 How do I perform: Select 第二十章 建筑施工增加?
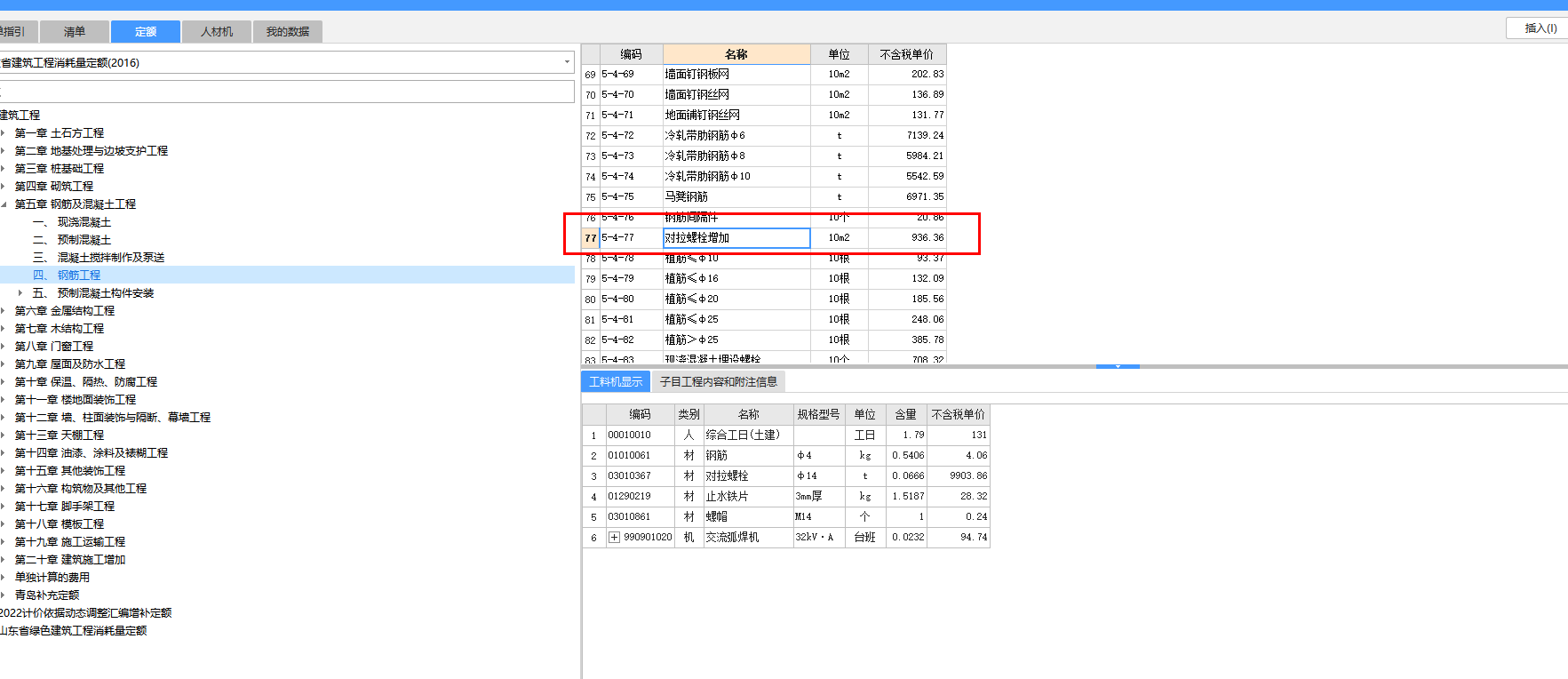(70, 560)
